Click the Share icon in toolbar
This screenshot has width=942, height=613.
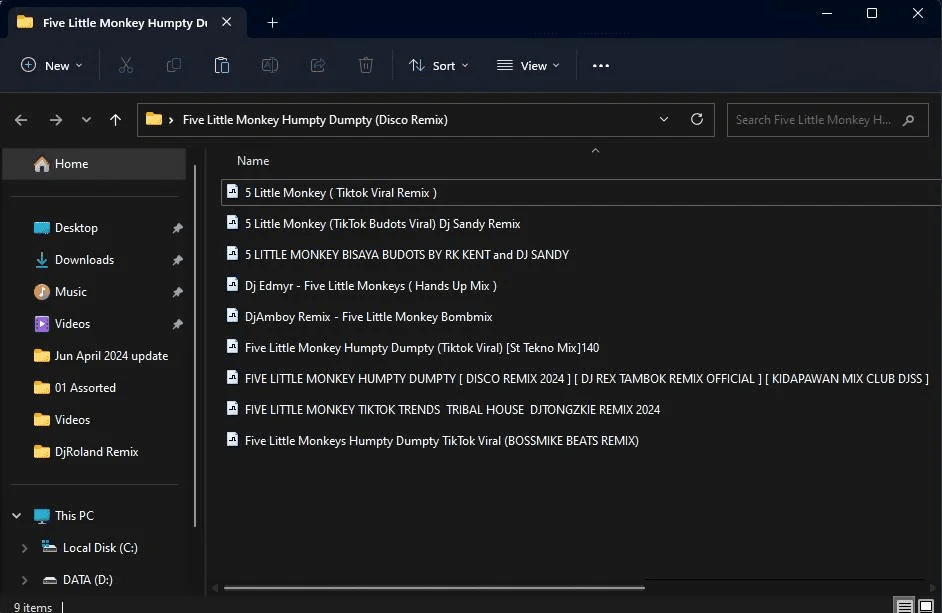[x=318, y=66]
